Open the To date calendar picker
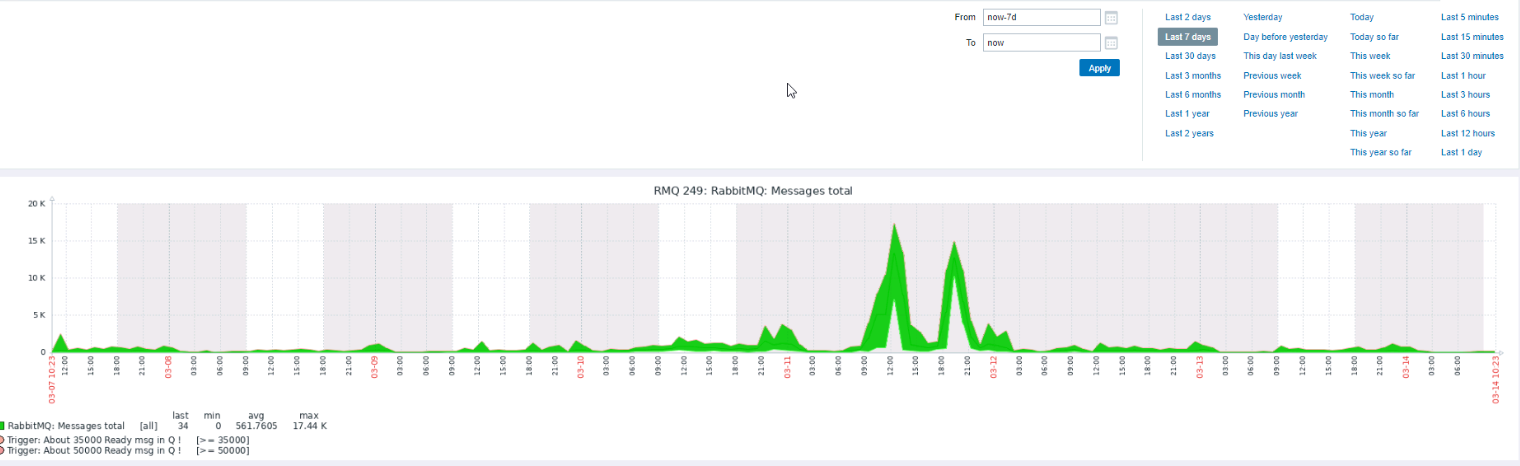Viewport: 1520px width, 466px height. [x=1111, y=43]
